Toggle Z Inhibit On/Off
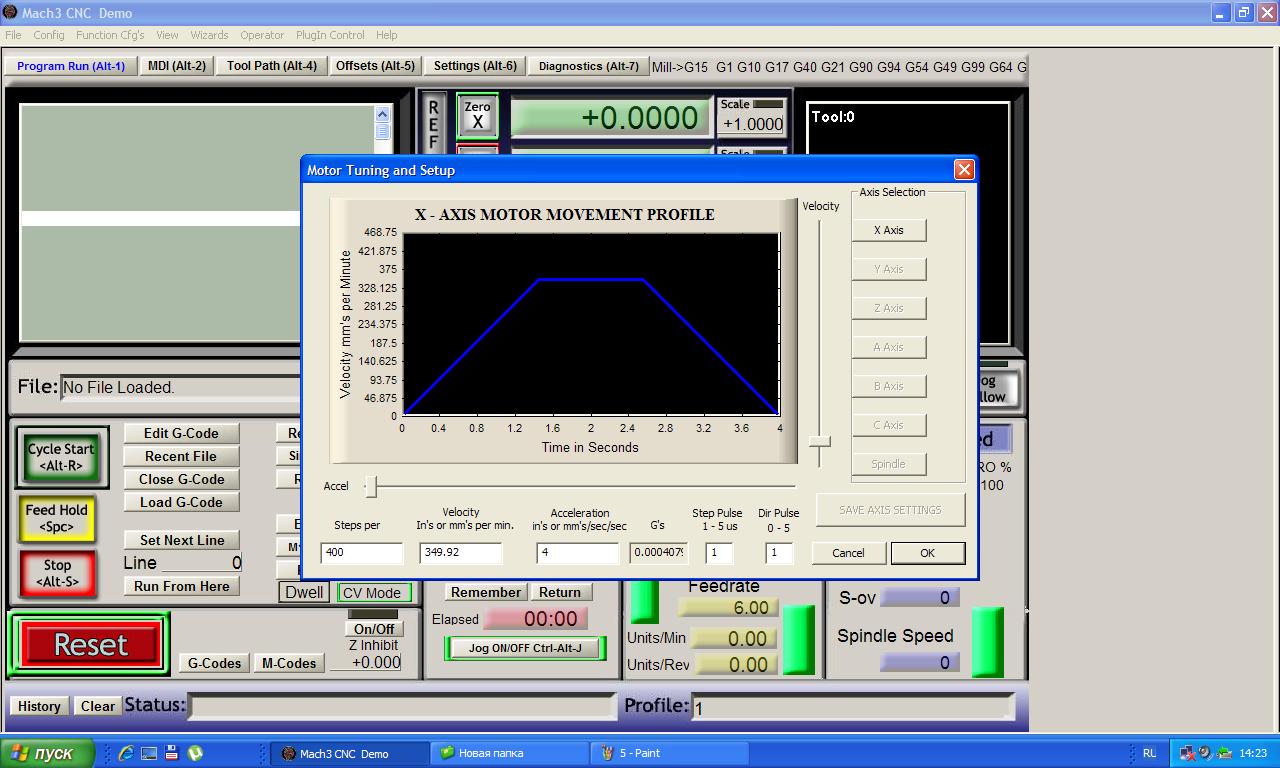 (374, 629)
